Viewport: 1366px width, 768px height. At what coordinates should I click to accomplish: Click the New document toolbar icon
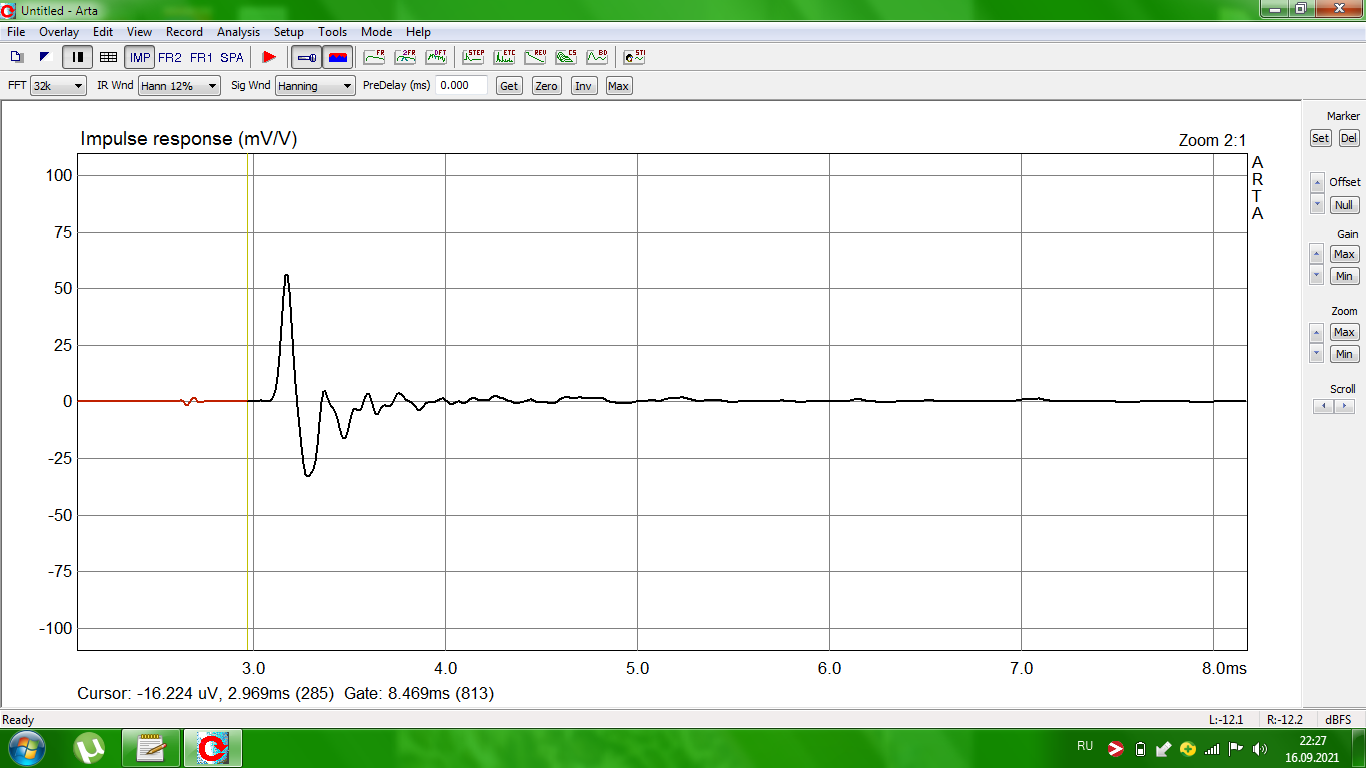[17, 57]
